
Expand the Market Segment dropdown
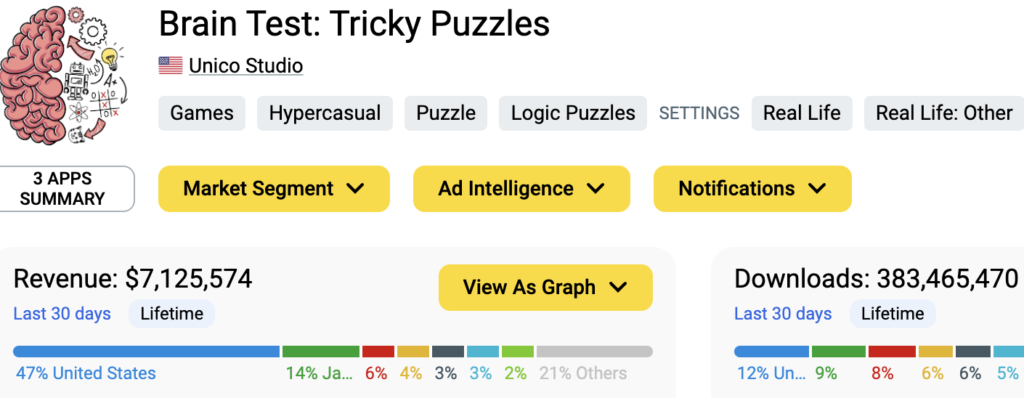(274, 189)
